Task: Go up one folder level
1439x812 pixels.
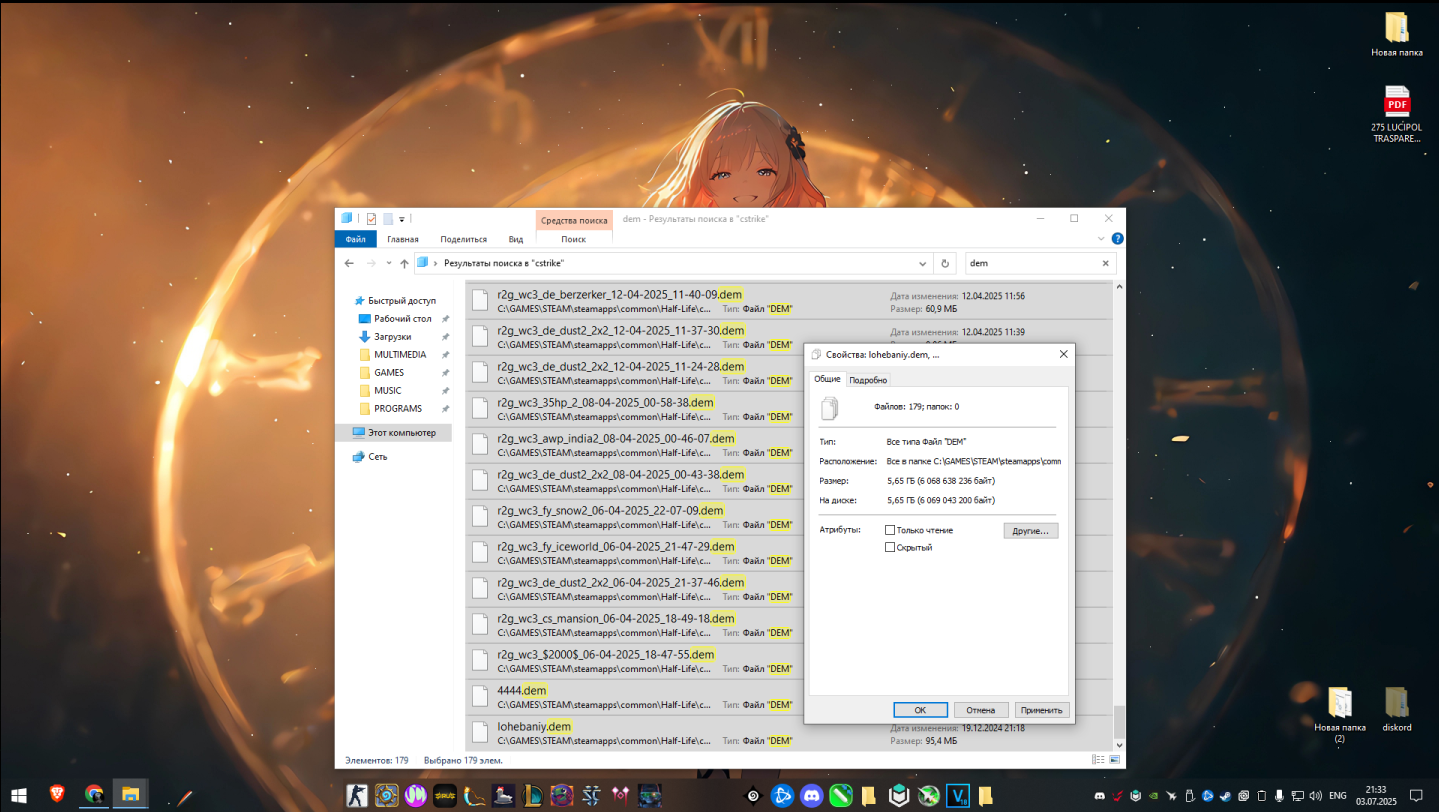Action: coord(404,263)
